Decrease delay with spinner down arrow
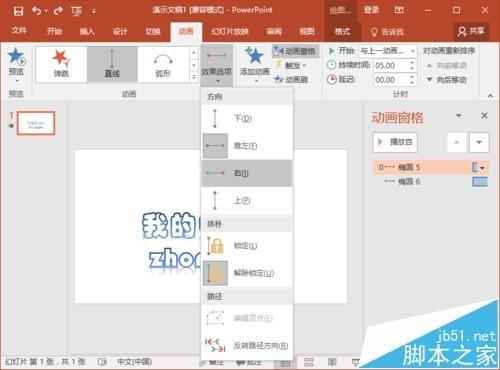Image resolution: width=500 pixels, height=370 pixels. tap(412, 83)
